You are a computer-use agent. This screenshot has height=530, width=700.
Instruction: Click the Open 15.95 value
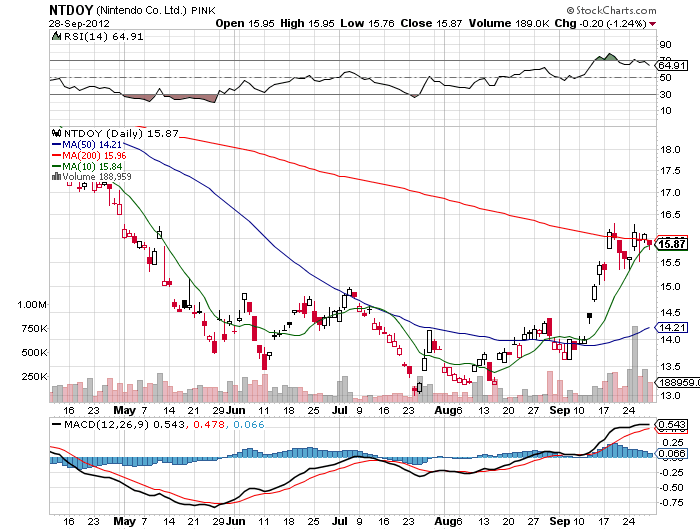click(x=245, y=23)
